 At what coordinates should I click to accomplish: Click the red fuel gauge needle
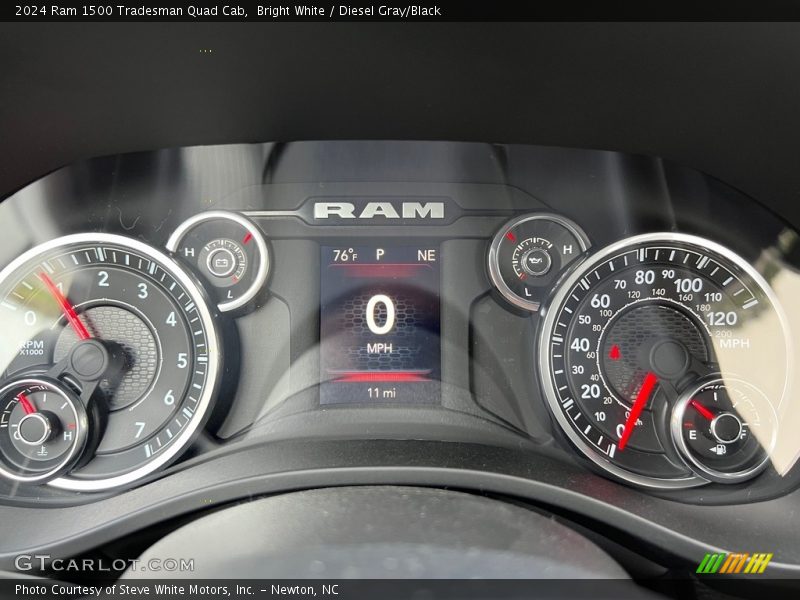pos(703,409)
